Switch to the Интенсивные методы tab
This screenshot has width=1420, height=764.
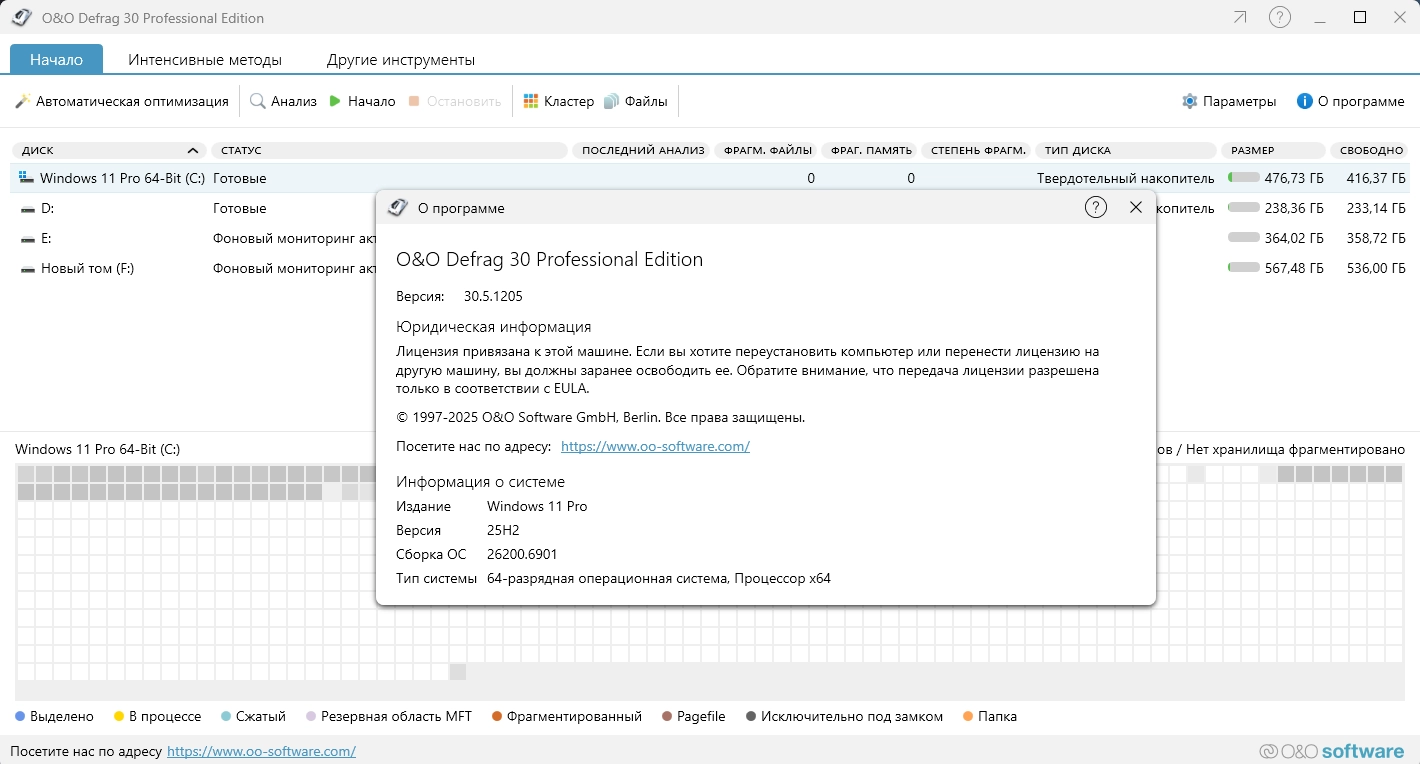[x=205, y=59]
